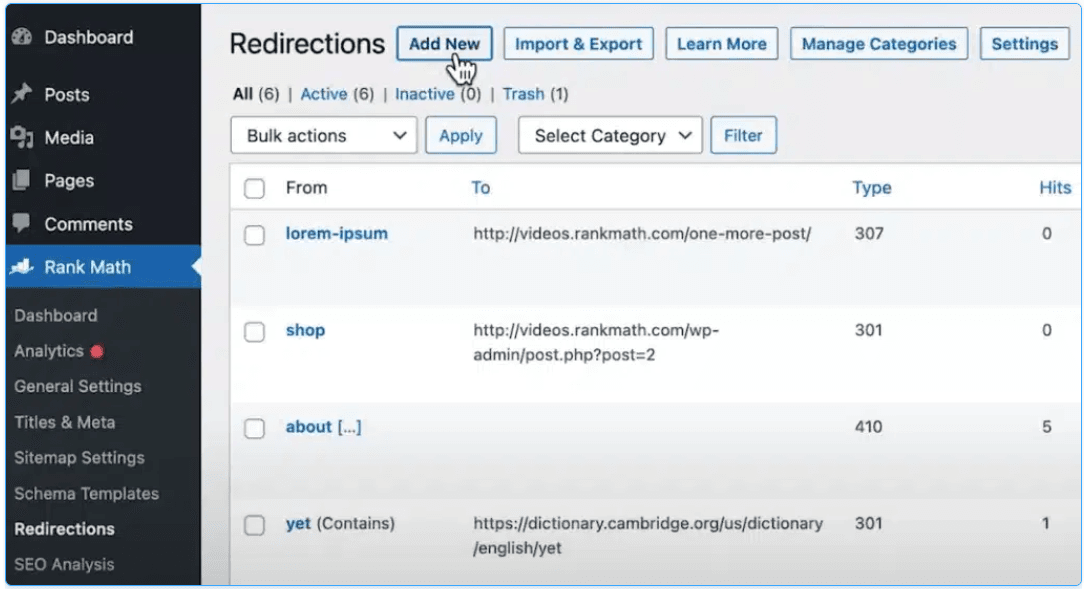The image size is (1084, 589).
Task: Open the about redirection entry
Action: [324, 427]
